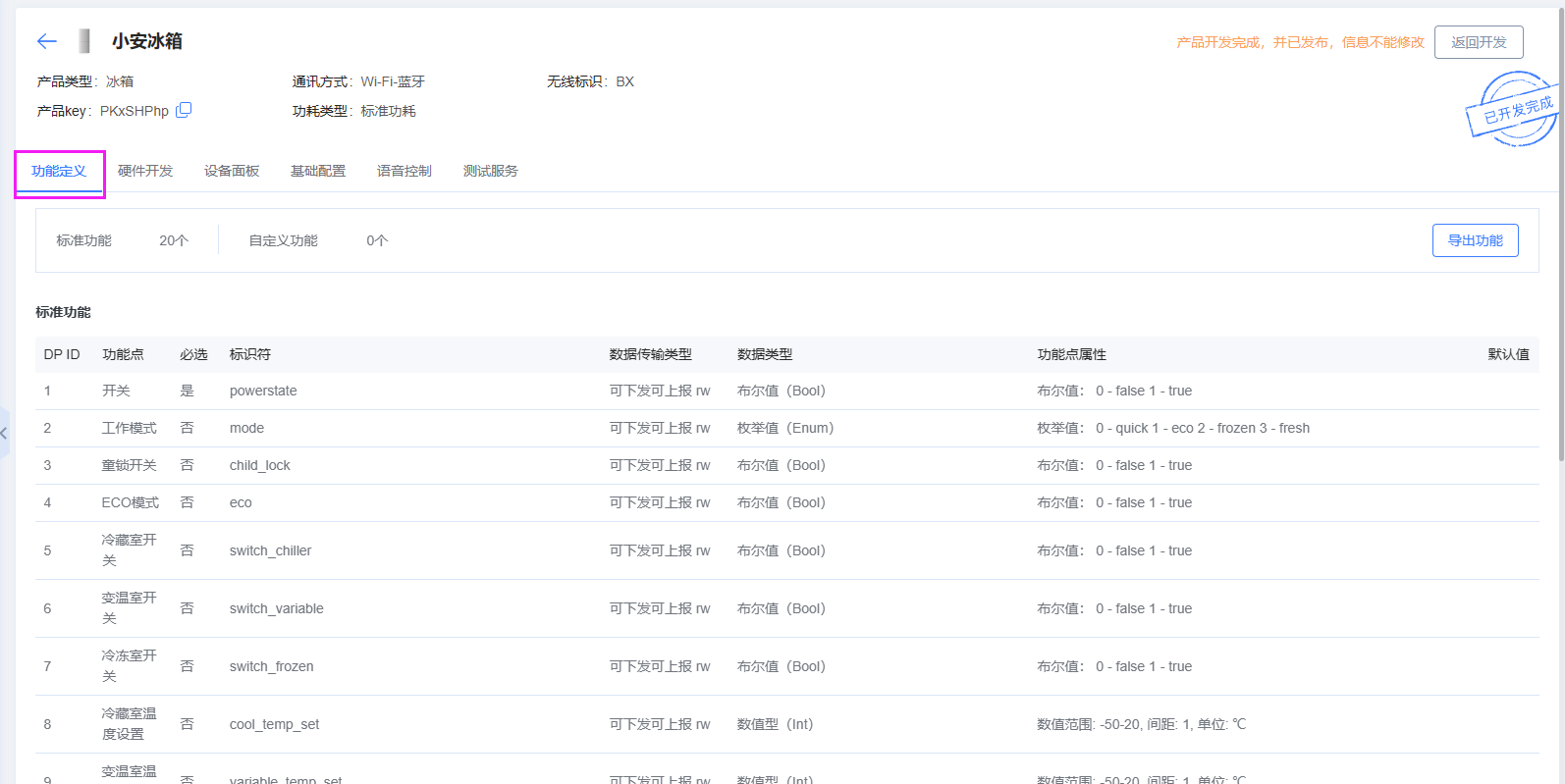Select the cool_temp_set identifier
Image resolution: width=1565 pixels, height=784 pixels.
pos(274,724)
